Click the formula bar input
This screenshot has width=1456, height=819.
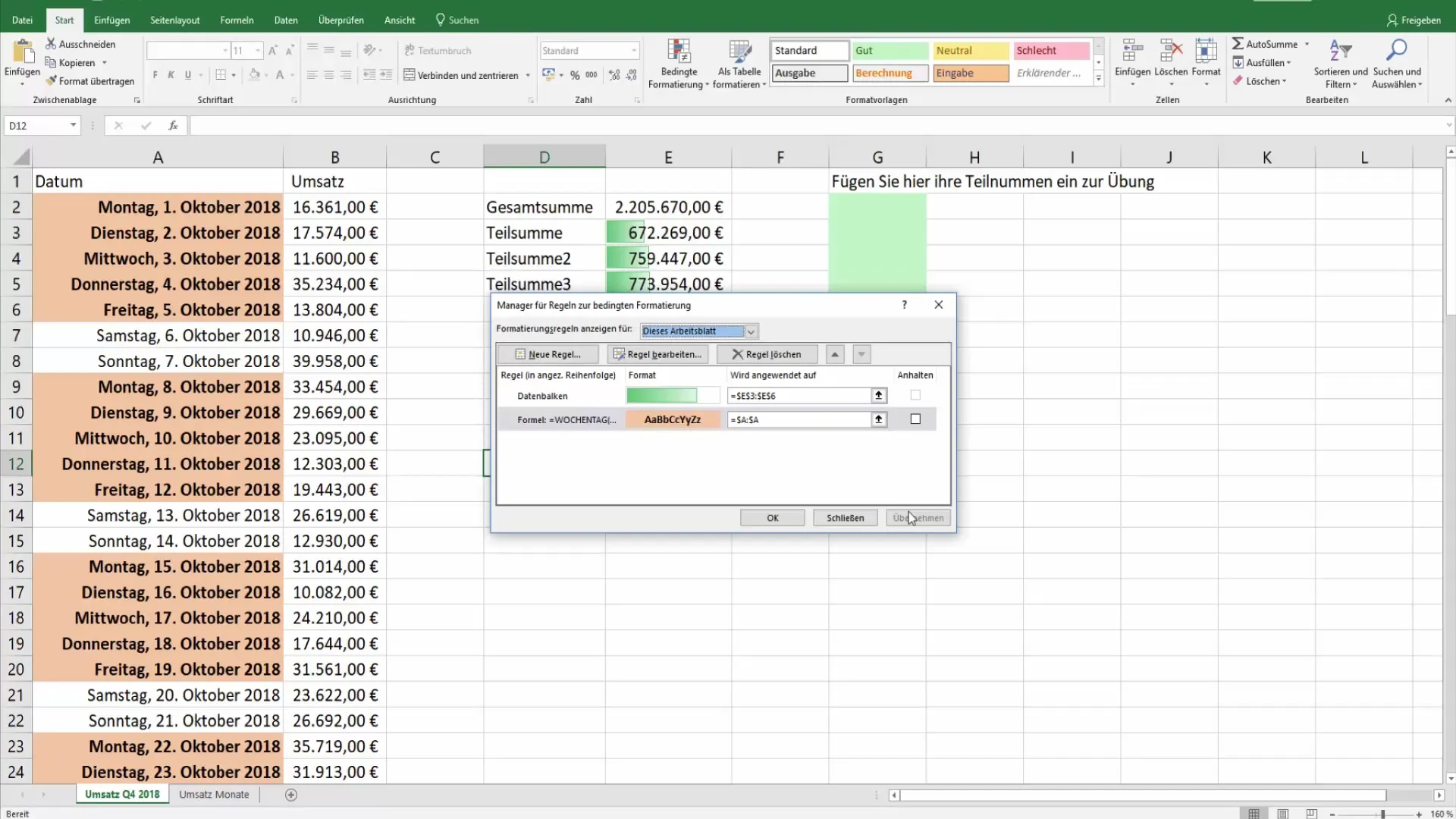pyautogui.click(x=815, y=126)
